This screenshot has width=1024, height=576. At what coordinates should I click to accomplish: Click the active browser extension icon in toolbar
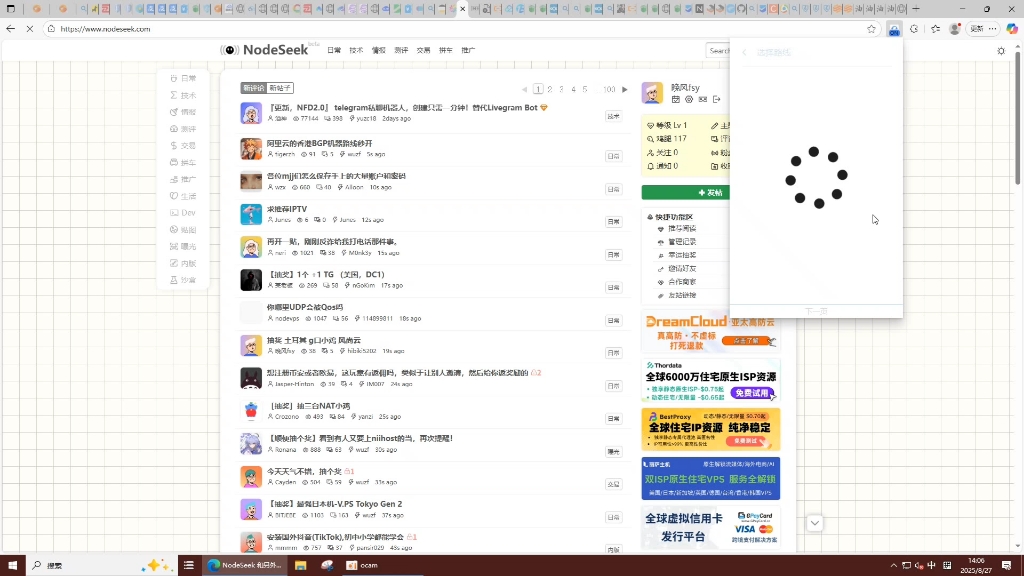point(894,29)
